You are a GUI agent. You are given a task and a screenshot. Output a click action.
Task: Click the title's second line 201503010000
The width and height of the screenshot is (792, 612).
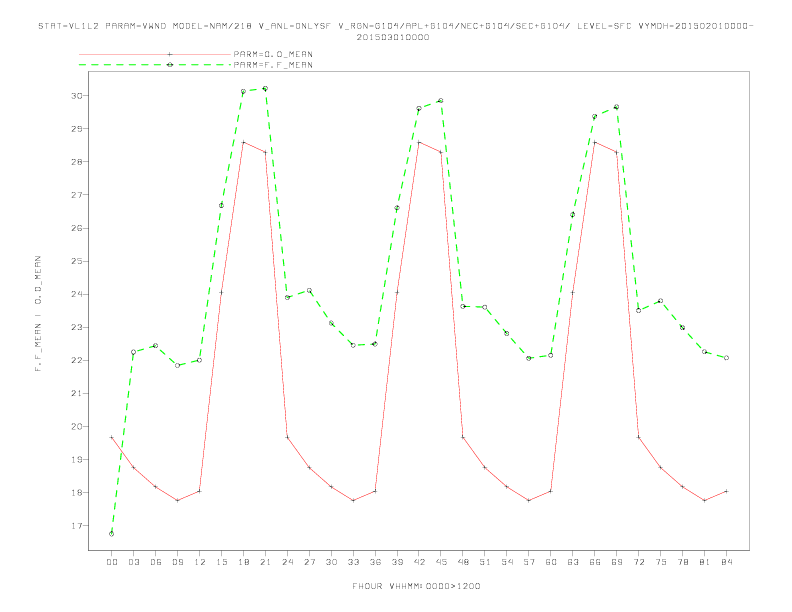(x=393, y=37)
